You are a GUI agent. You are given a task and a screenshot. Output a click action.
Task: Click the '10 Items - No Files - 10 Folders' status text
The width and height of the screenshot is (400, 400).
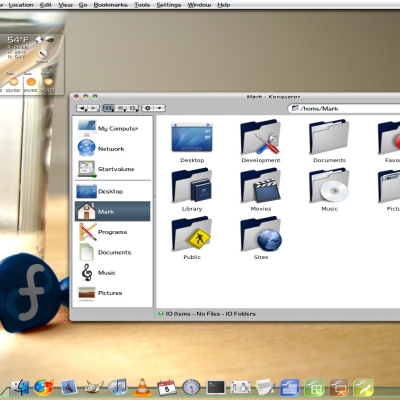pyautogui.click(x=211, y=314)
